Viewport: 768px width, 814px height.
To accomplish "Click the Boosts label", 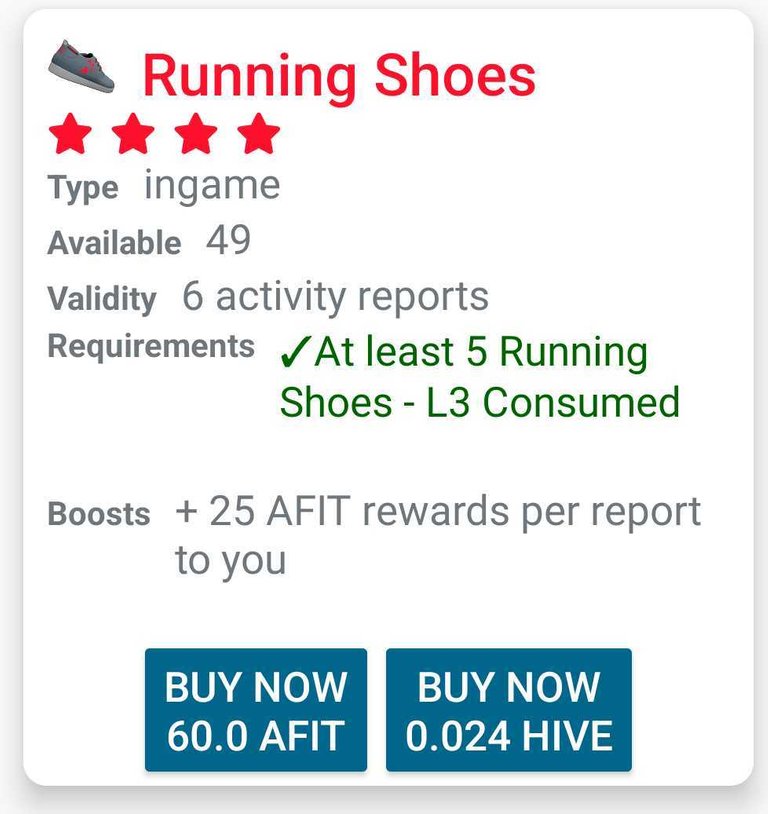I will point(99,514).
